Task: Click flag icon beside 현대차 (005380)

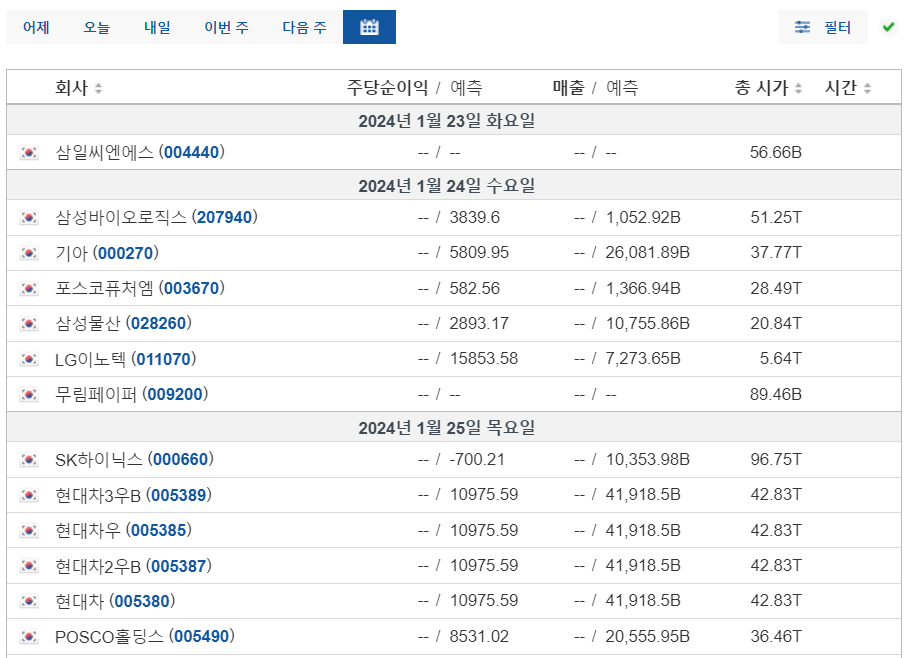Action: tap(29, 601)
